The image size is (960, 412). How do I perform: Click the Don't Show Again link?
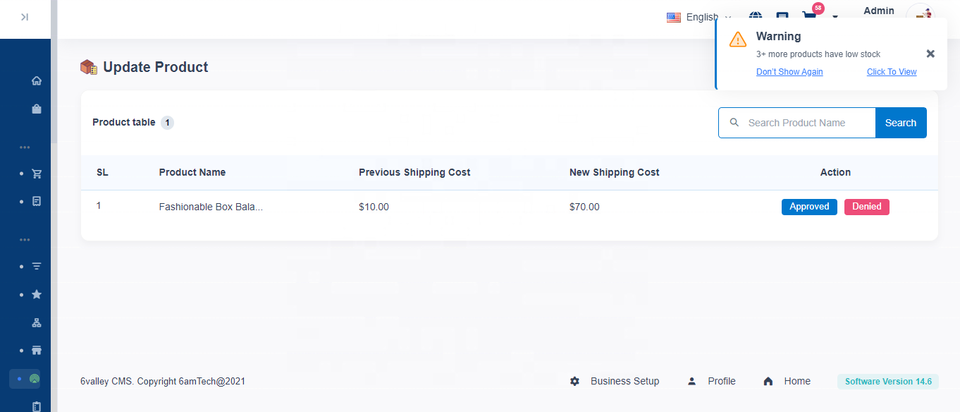789,72
